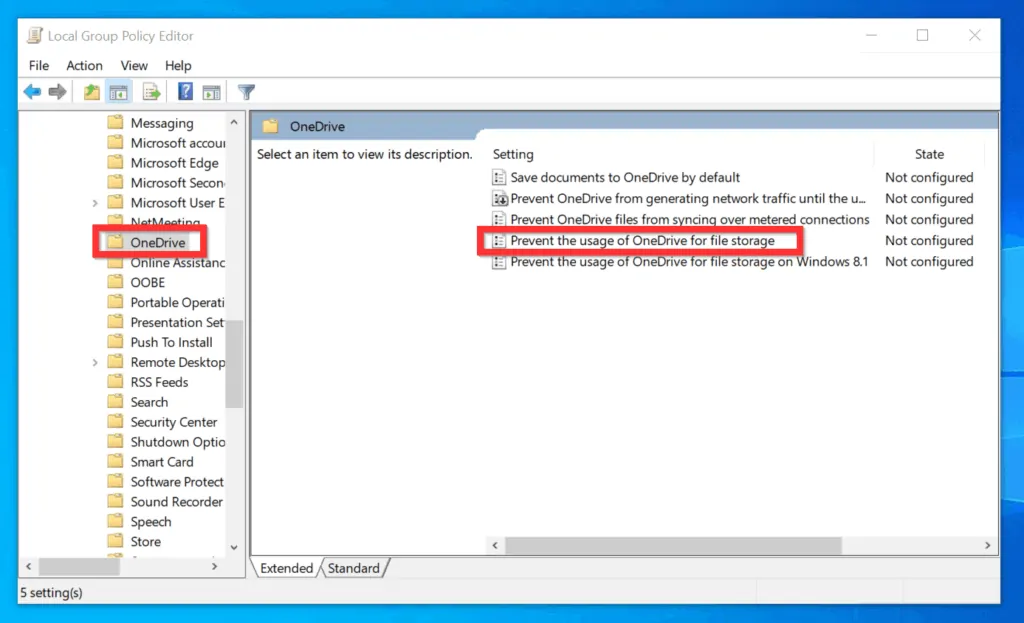Click the Forward navigation arrow
1024x623 pixels.
coord(58,91)
